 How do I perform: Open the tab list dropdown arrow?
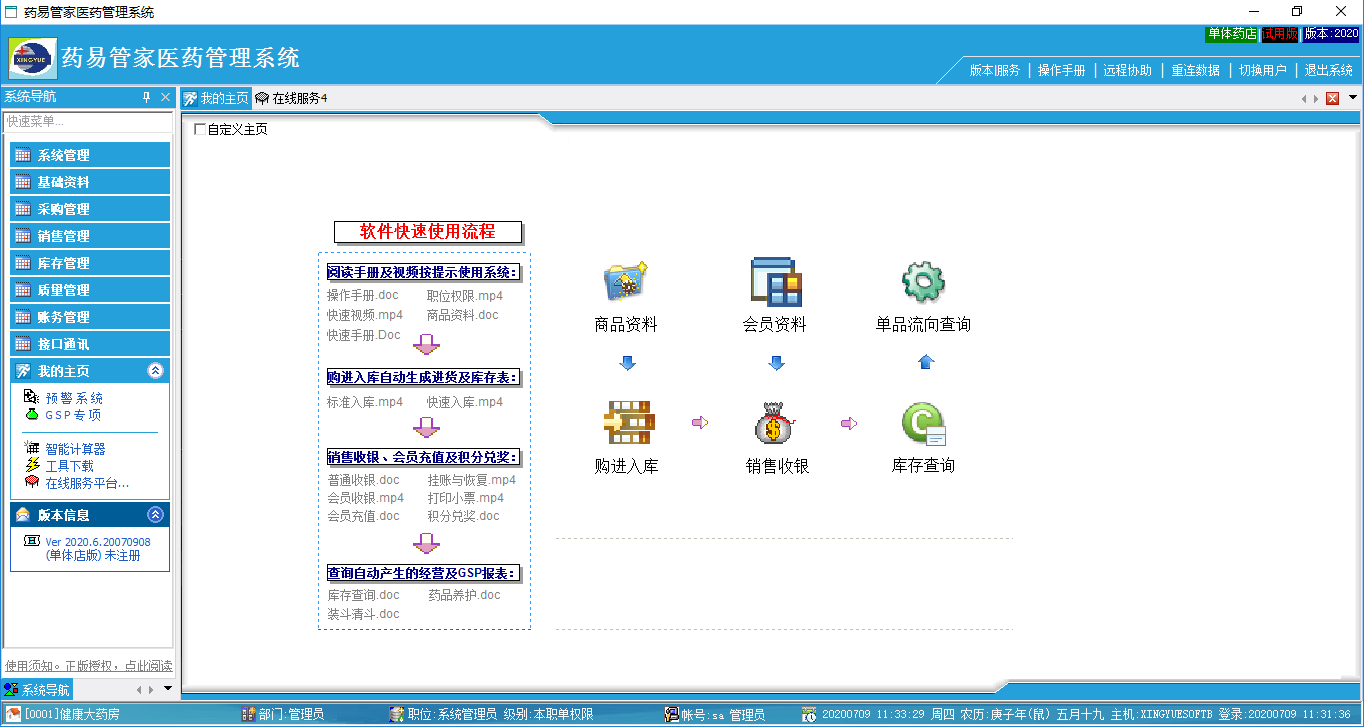[1353, 97]
